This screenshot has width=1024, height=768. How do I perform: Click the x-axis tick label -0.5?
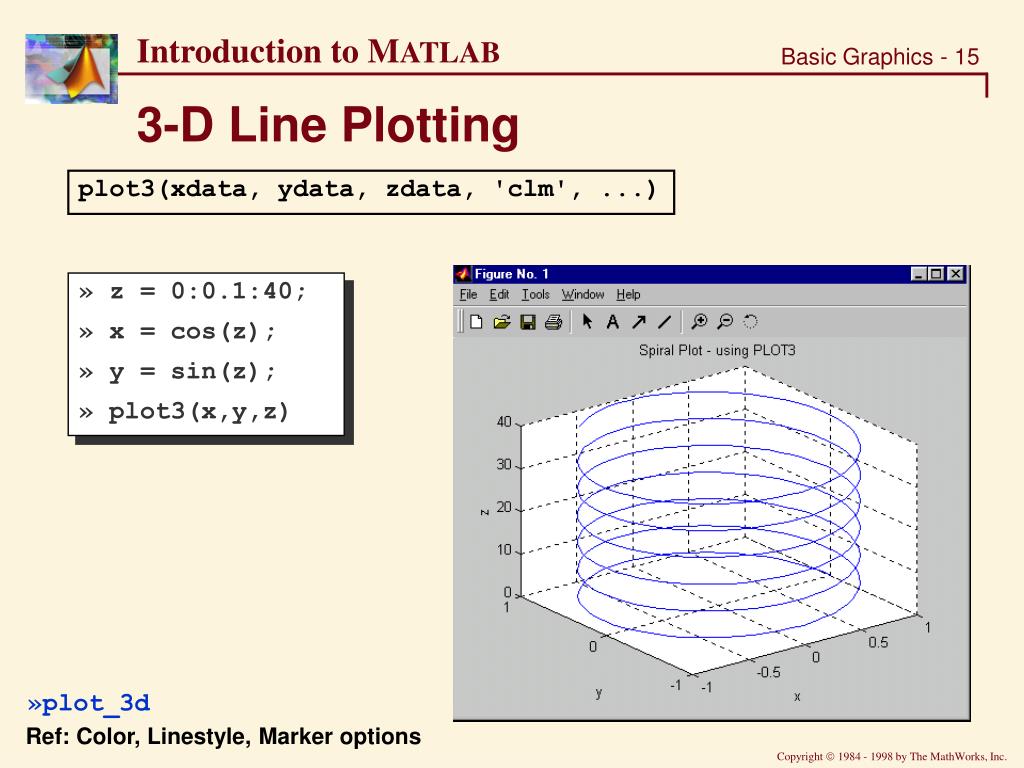coord(769,673)
